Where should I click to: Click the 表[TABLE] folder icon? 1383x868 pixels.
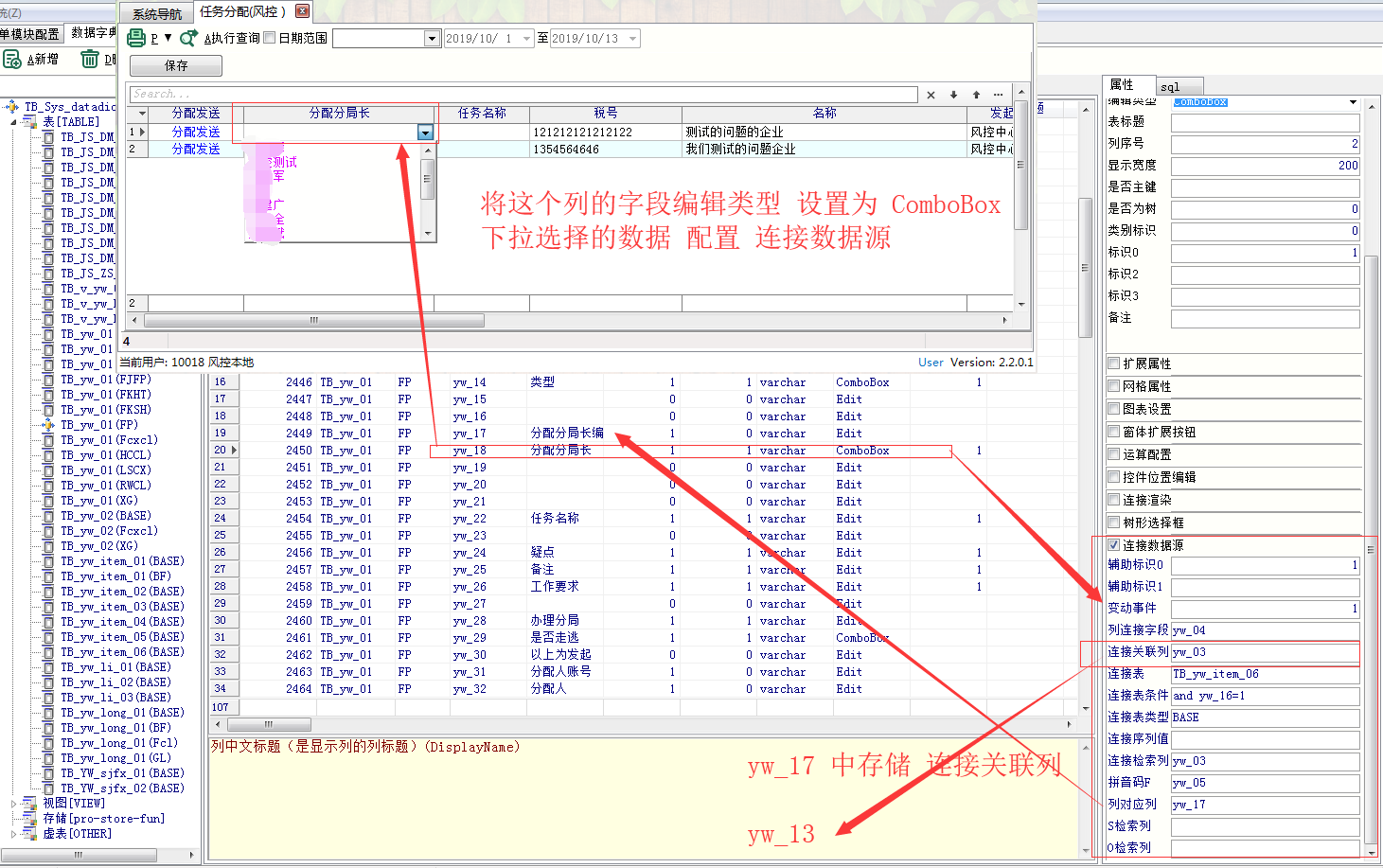click(x=30, y=122)
